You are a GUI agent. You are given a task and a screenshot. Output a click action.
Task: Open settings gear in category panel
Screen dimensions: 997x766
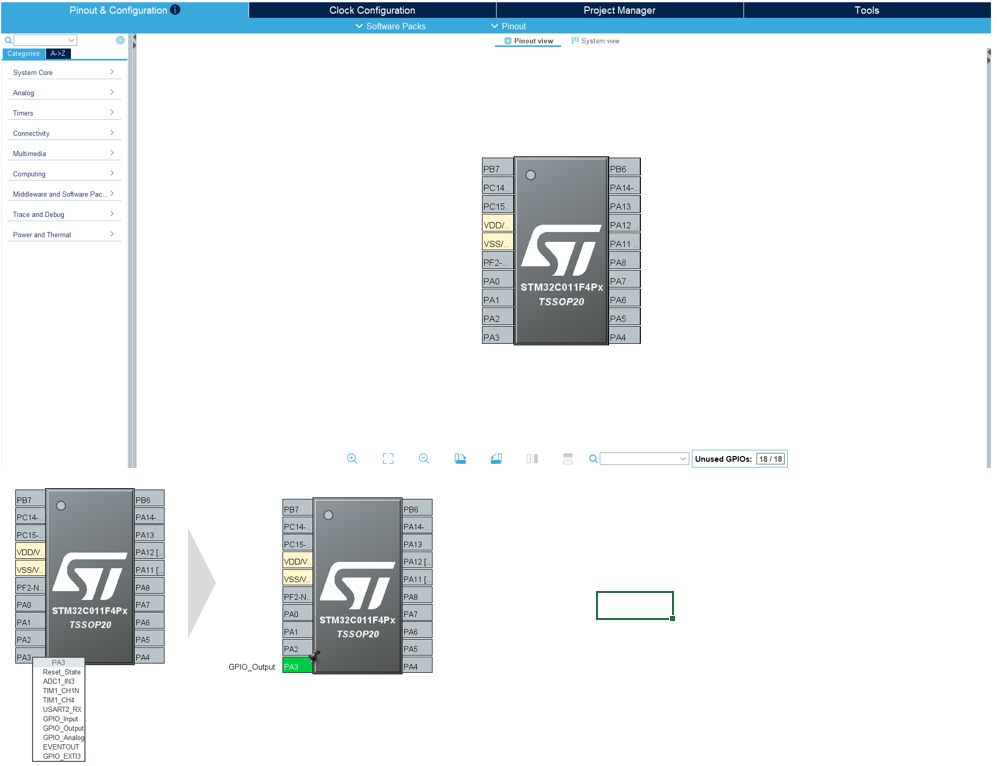coord(120,40)
